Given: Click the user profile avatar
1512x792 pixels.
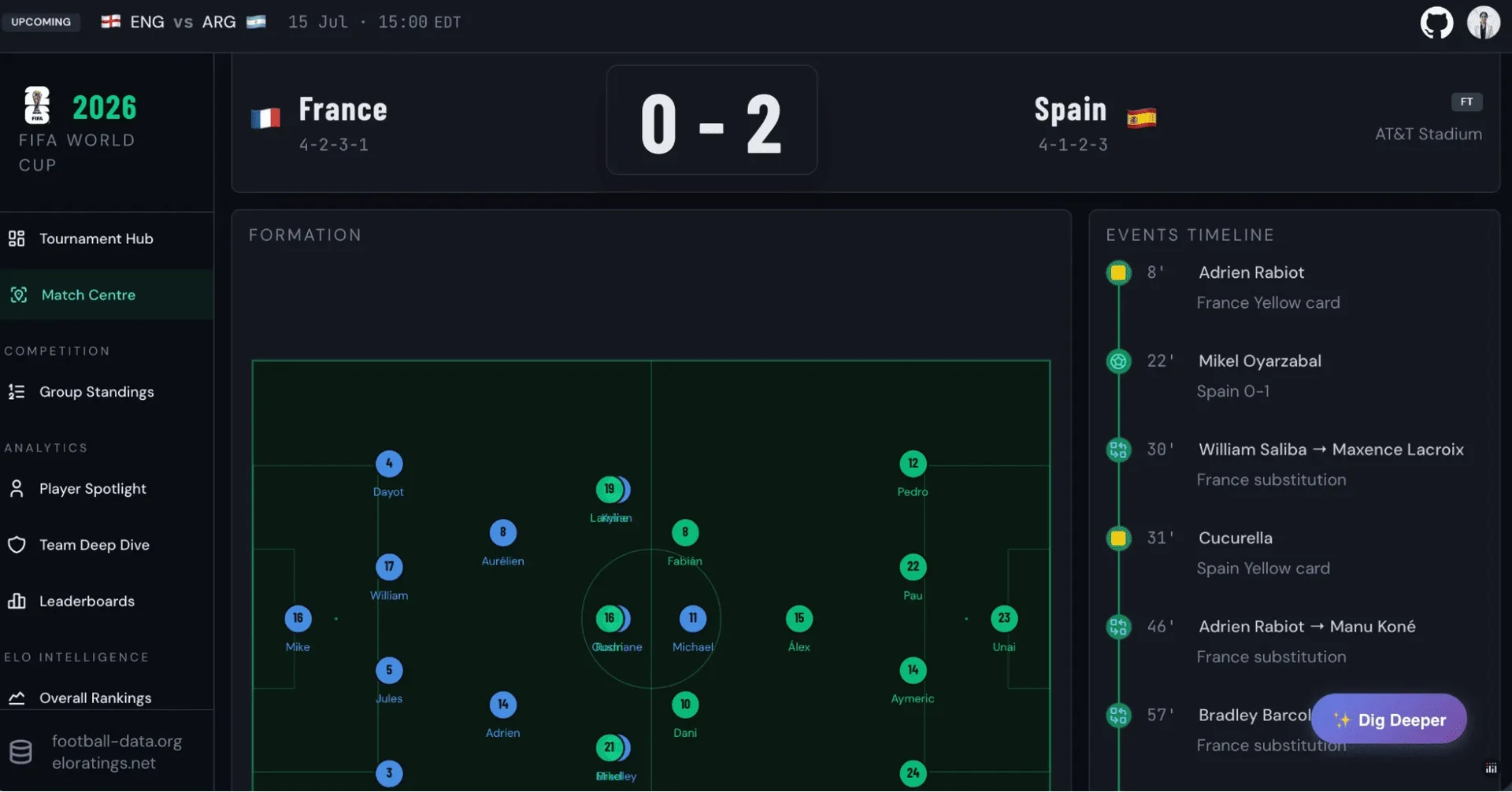Looking at the screenshot, I should tap(1483, 22).
